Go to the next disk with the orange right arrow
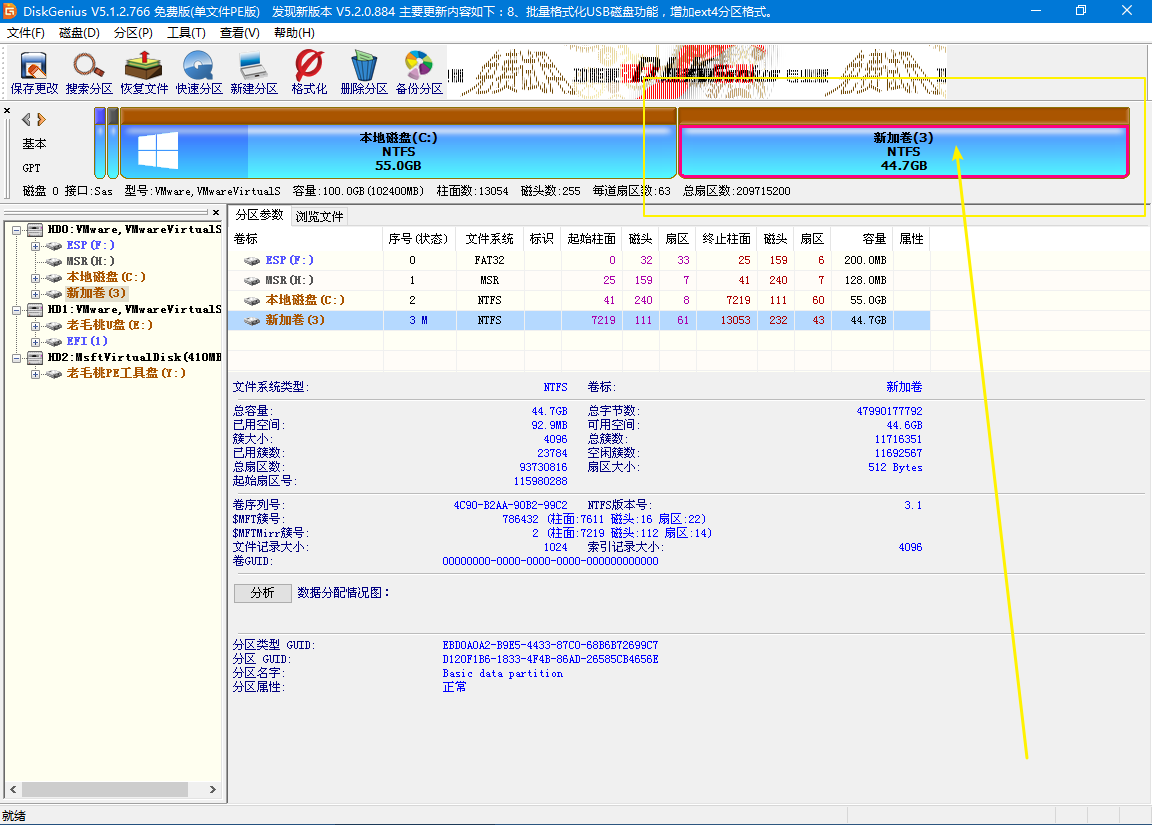 pyautogui.click(x=41, y=119)
